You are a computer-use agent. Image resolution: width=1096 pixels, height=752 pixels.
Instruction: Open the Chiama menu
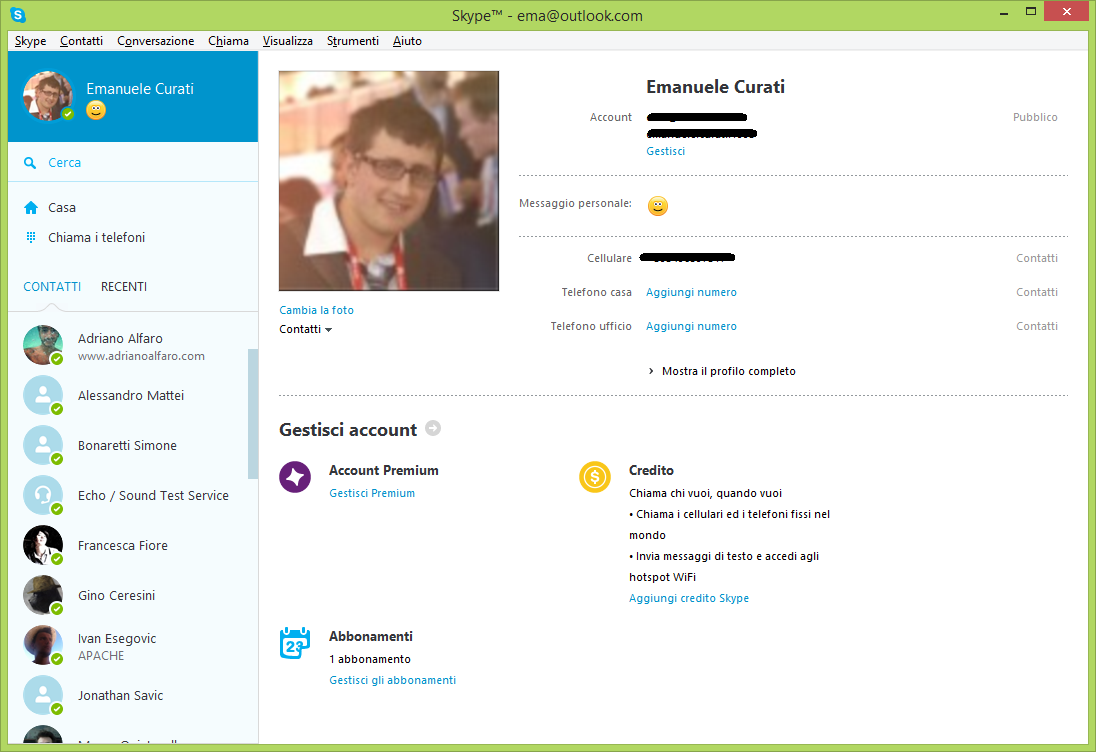click(x=228, y=41)
